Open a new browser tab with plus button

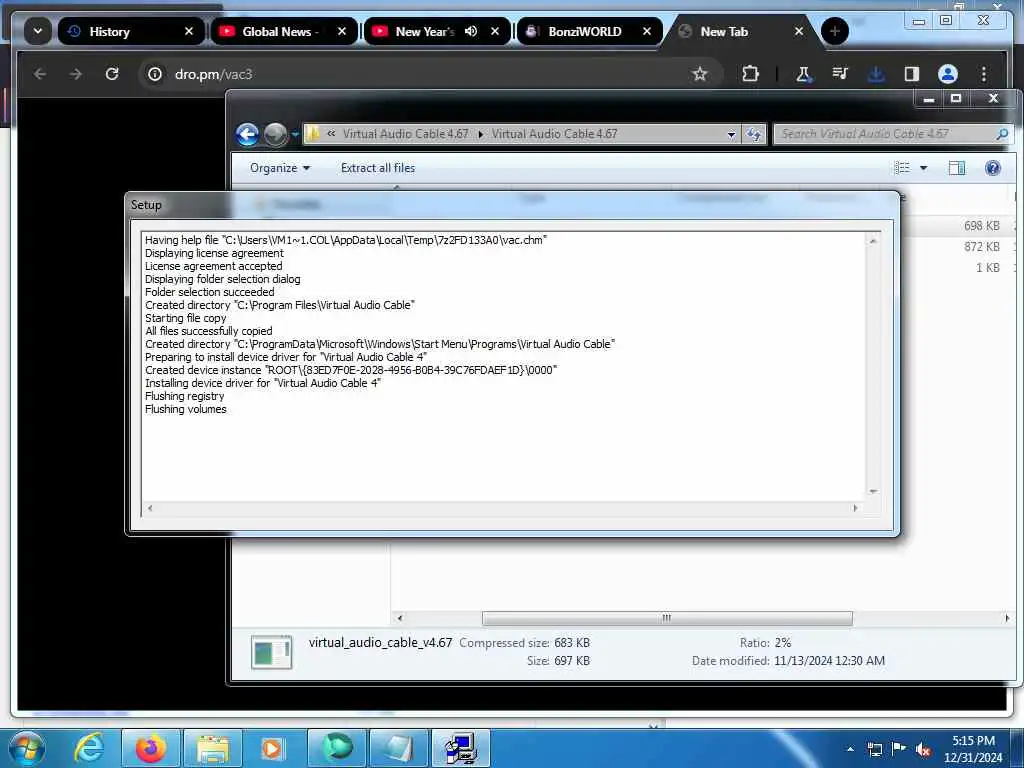coord(834,31)
